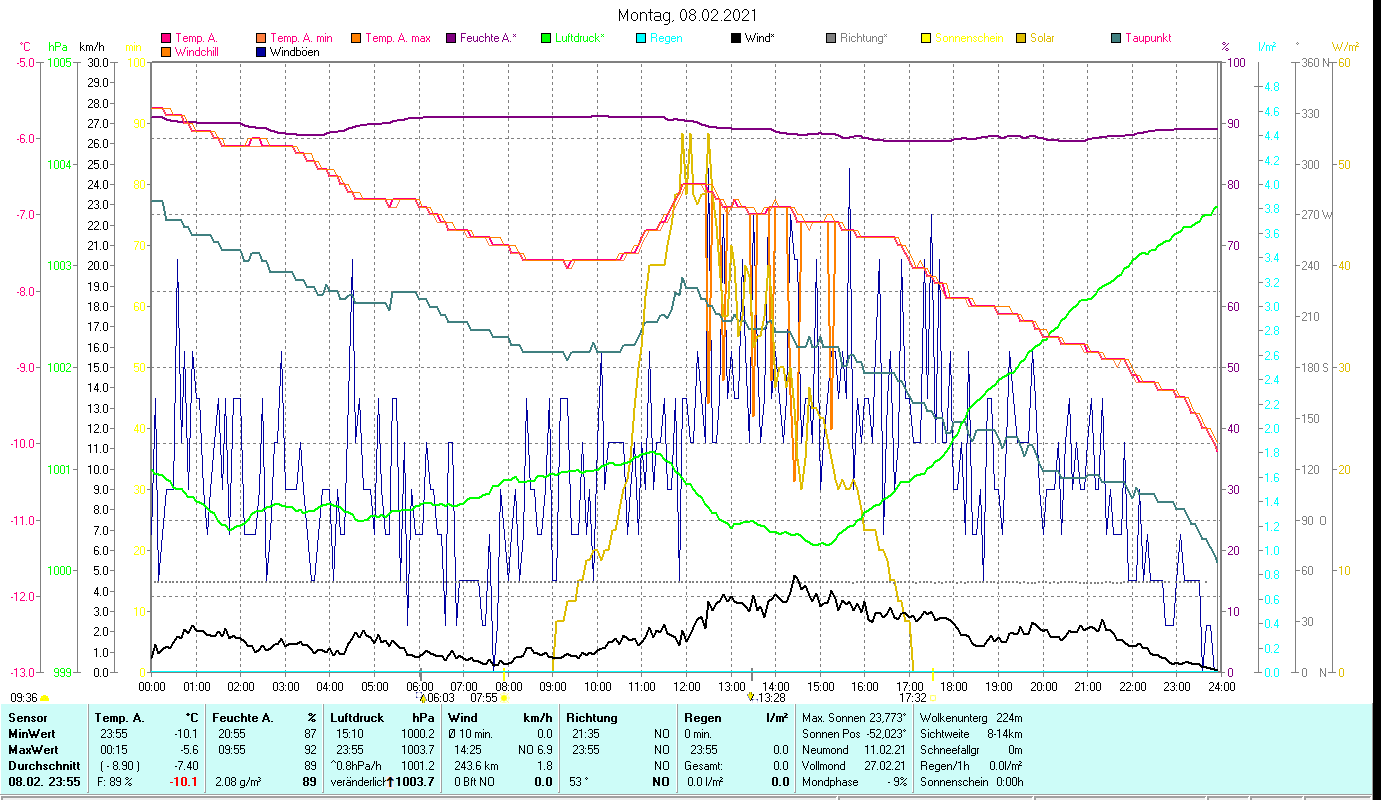Click the purple Feuchte A. legend square
Screen dimensions: 1381x800
pyautogui.click(x=452, y=38)
